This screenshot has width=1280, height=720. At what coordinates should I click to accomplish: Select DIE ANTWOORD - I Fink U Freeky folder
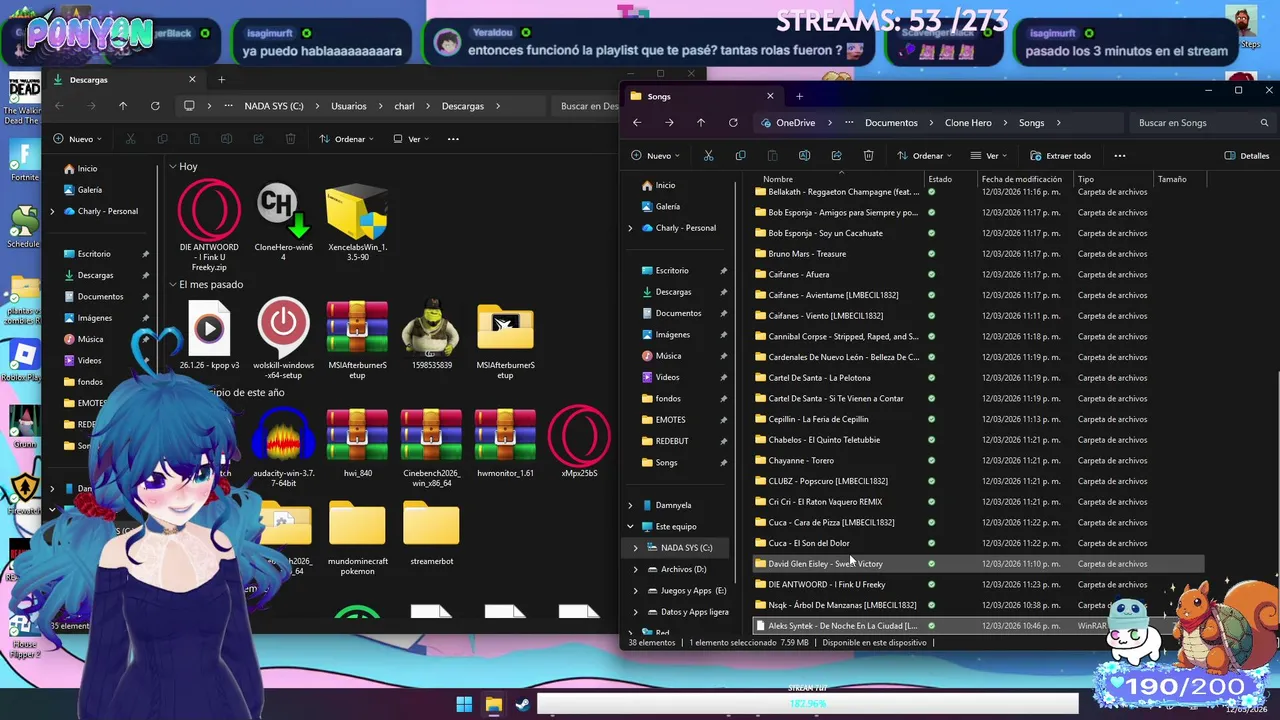pos(980,584)
